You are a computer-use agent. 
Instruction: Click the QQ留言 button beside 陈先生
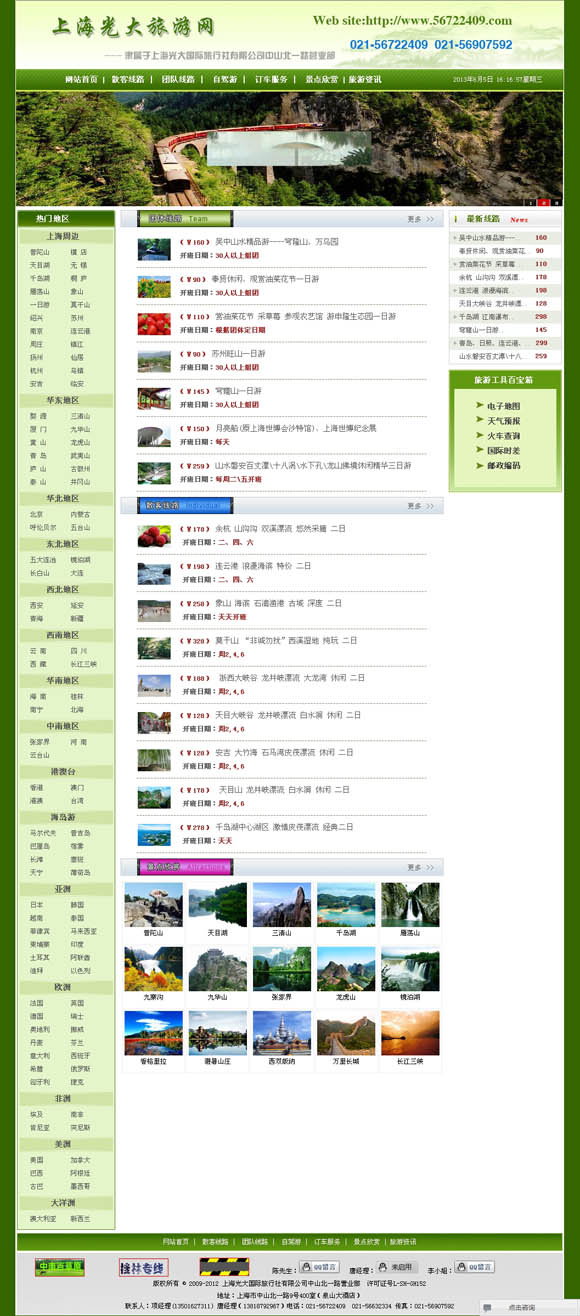click(319, 1267)
